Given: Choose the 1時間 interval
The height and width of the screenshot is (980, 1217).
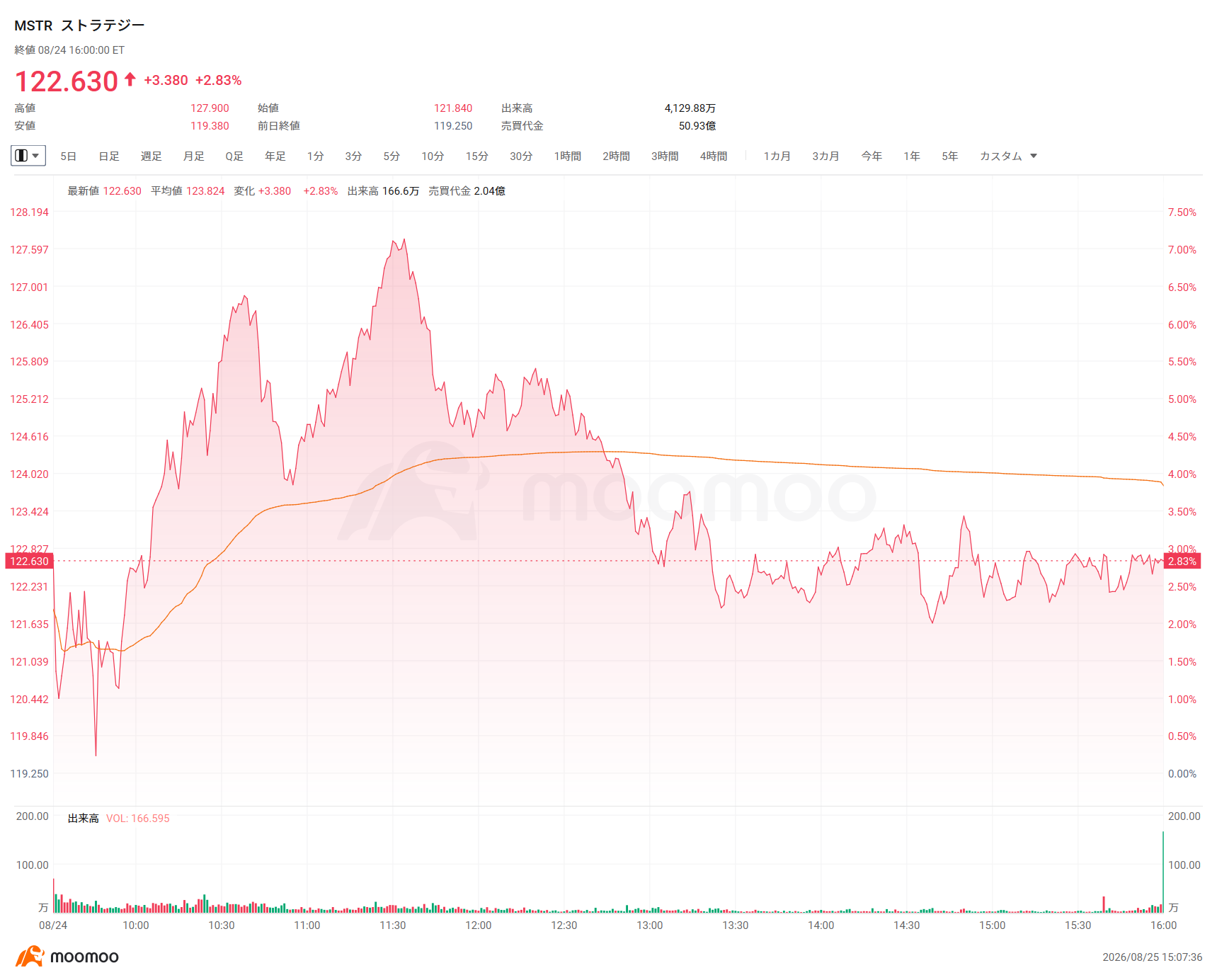Looking at the screenshot, I should [x=567, y=156].
